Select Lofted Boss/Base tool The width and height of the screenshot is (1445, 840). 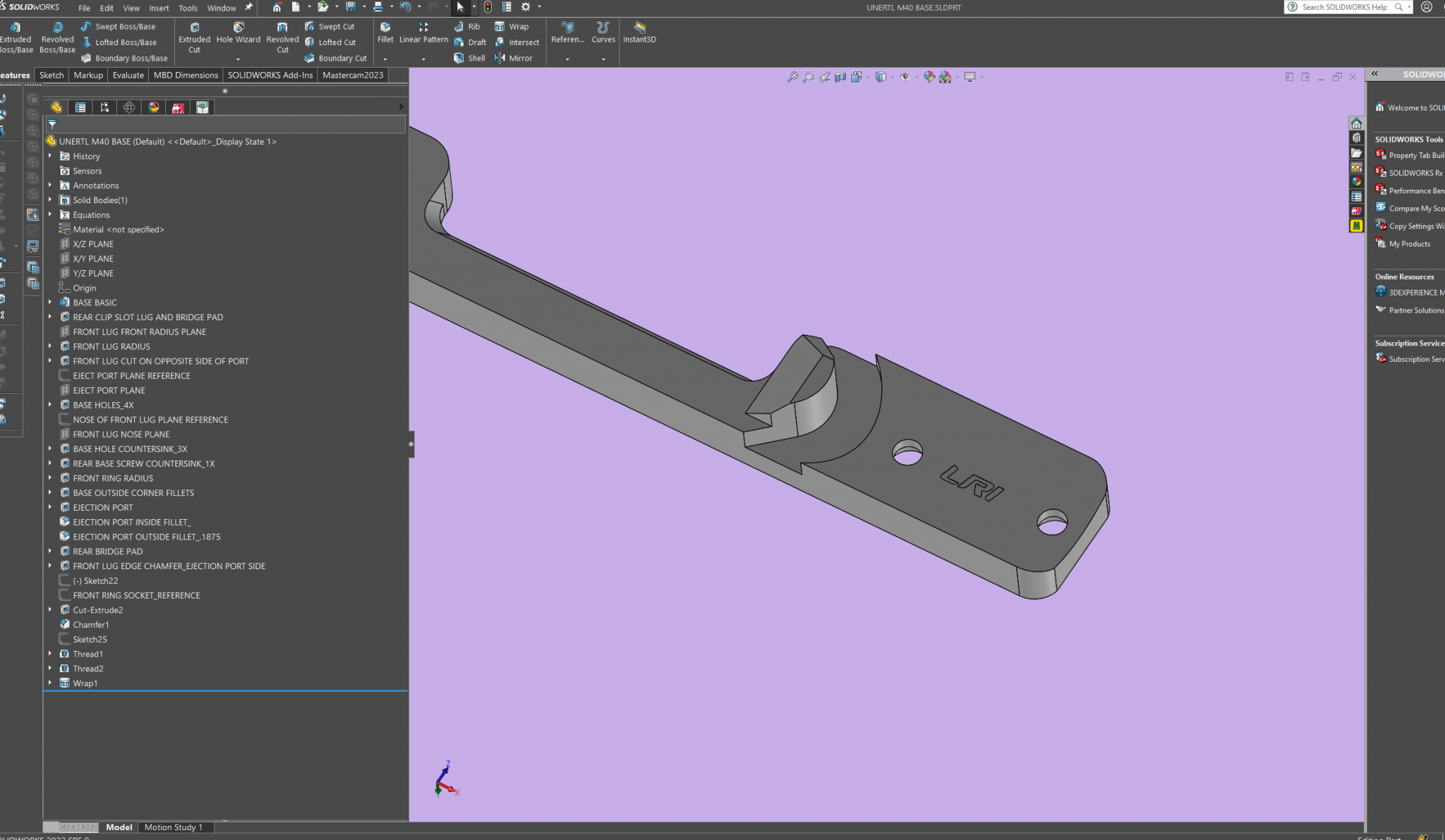(x=119, y=42)
